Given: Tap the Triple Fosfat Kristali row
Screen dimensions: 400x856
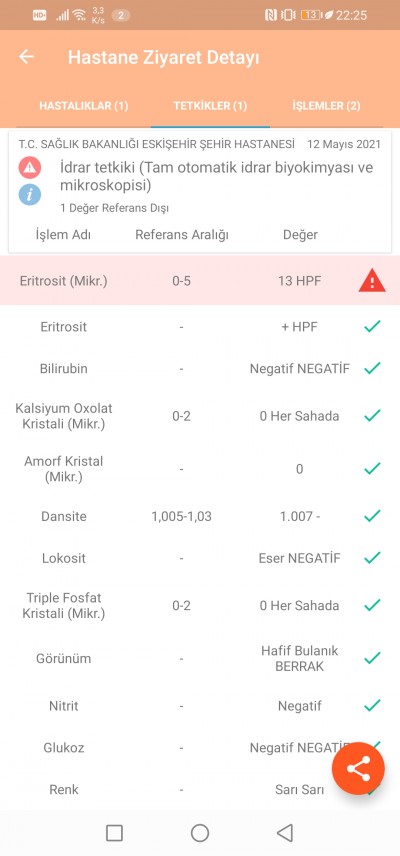Looking at the screenshot, I should coord(200,605).
